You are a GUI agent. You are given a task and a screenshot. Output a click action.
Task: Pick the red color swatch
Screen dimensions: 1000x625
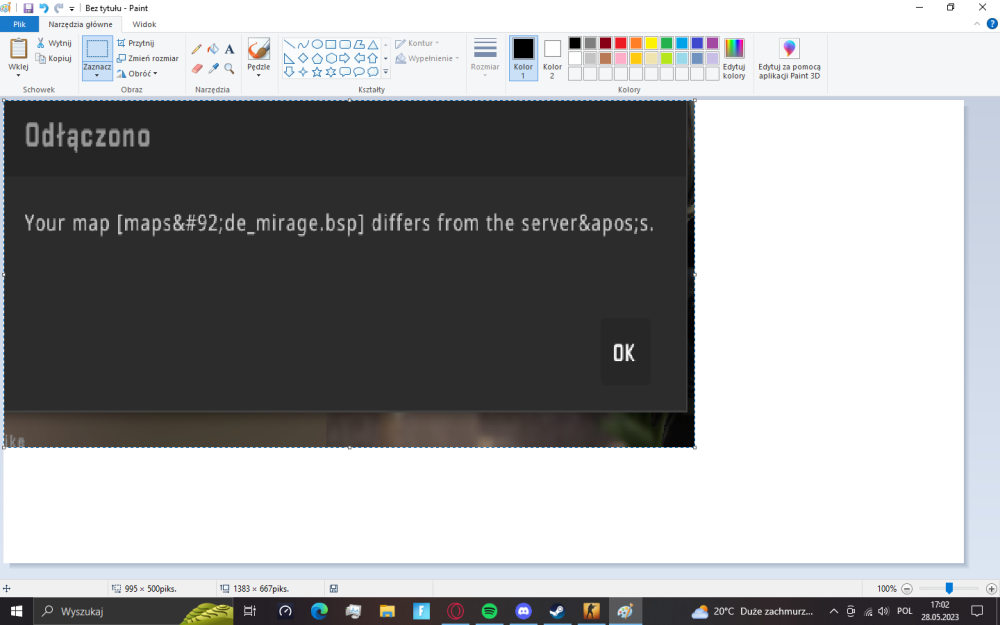(x=621, y=43)
